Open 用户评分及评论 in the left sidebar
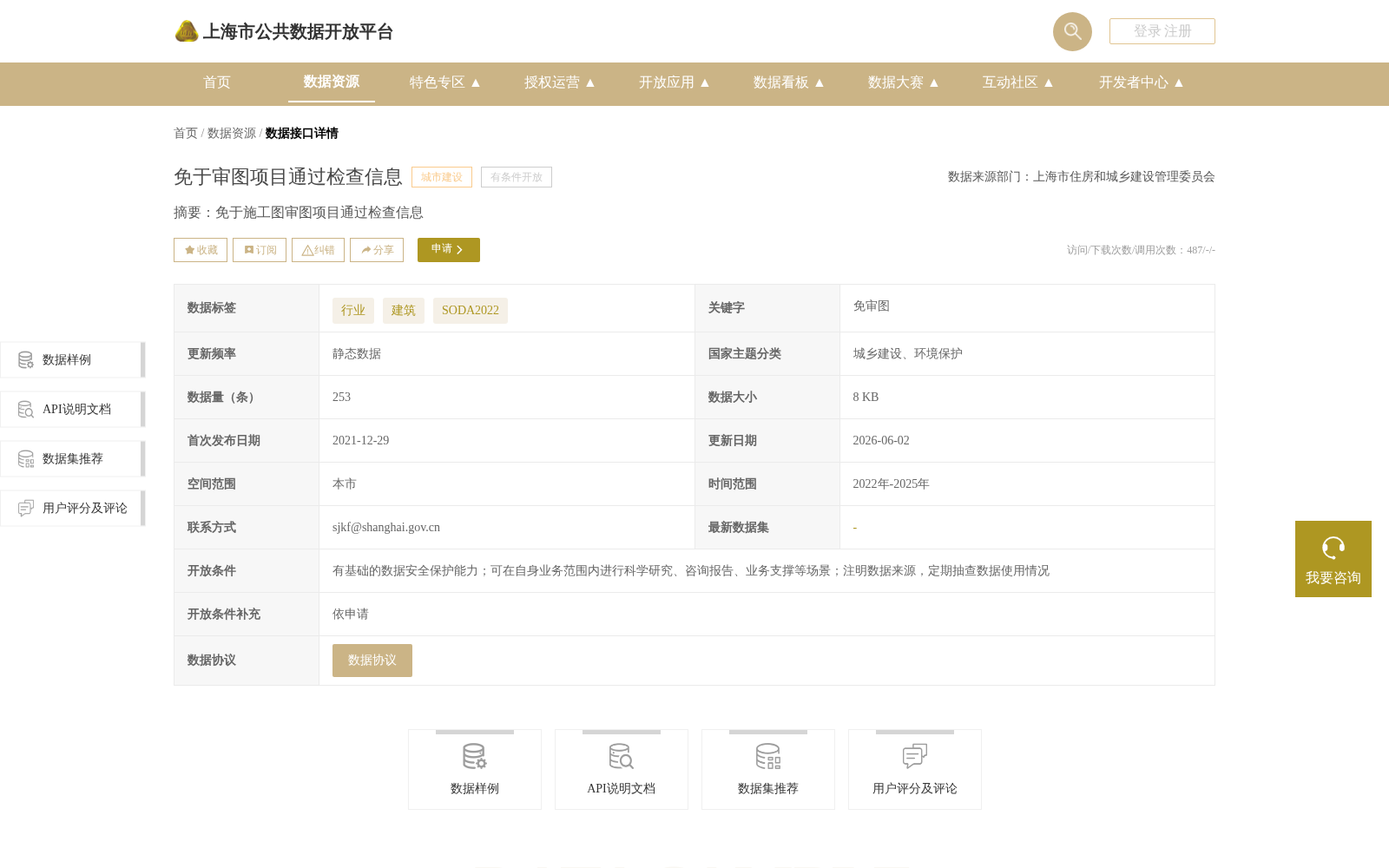The image size is (1389, 868). (x=72, y=508)
